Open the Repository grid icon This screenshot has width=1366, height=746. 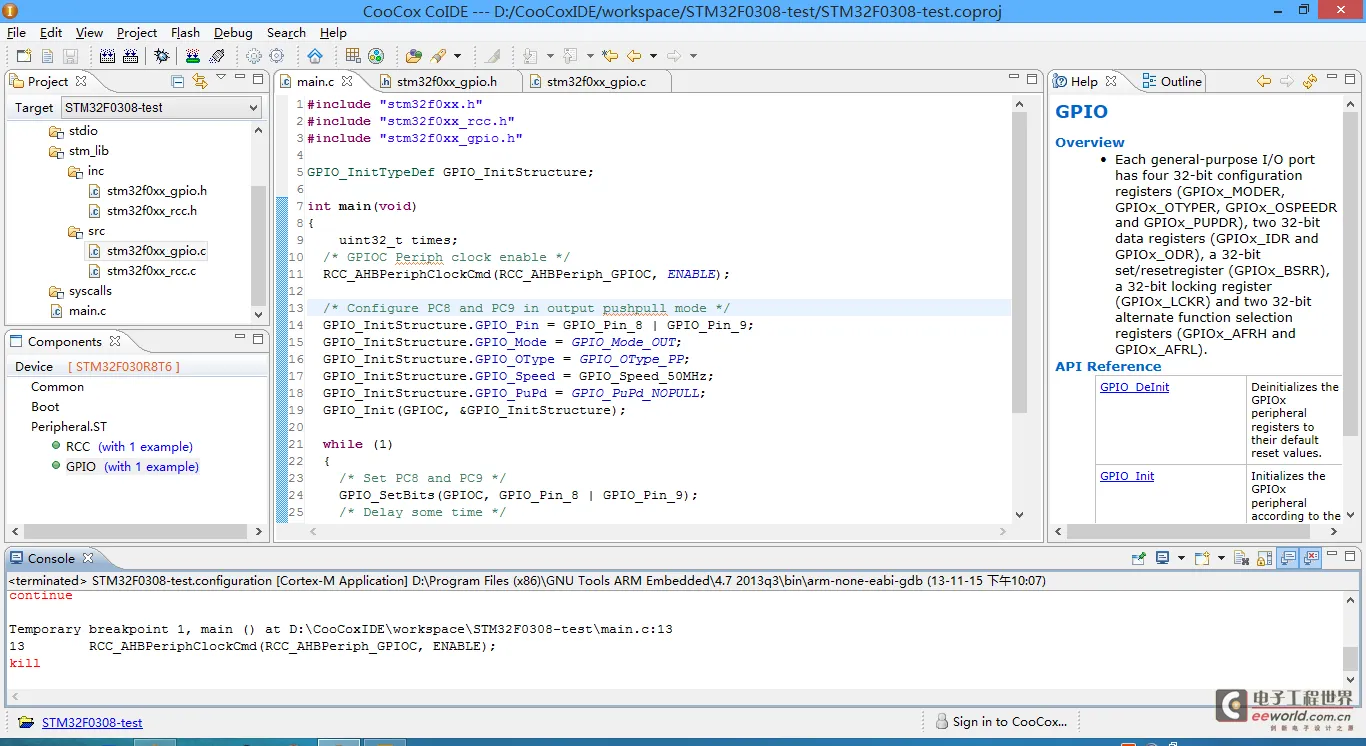(x=353, y=56)
